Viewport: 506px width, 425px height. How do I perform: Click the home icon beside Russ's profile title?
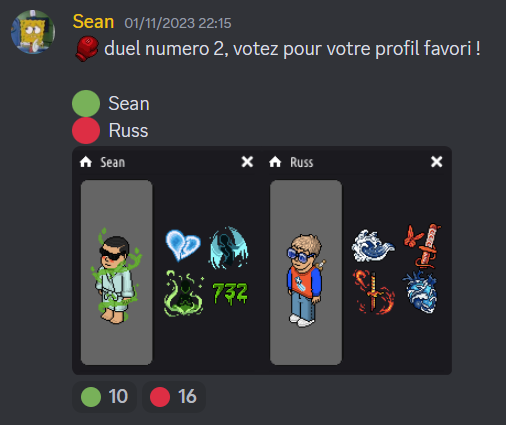(275, 162)
